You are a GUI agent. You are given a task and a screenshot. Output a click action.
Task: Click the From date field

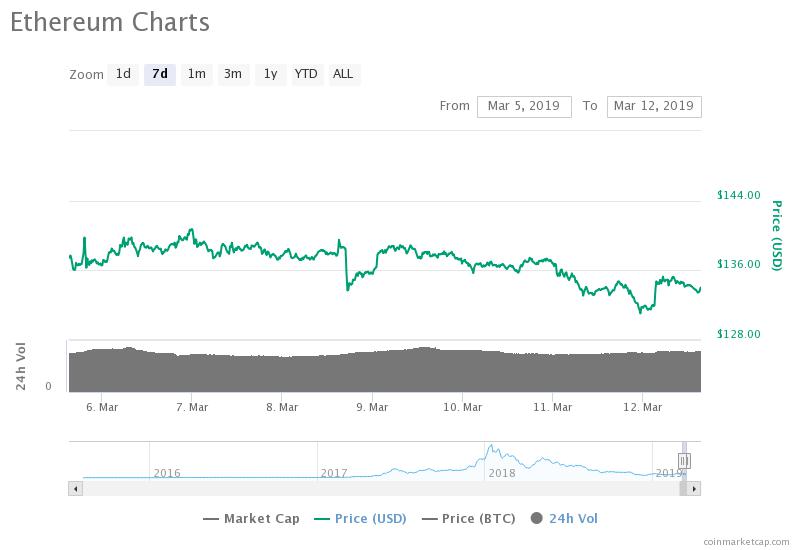[x=524, y=107]
